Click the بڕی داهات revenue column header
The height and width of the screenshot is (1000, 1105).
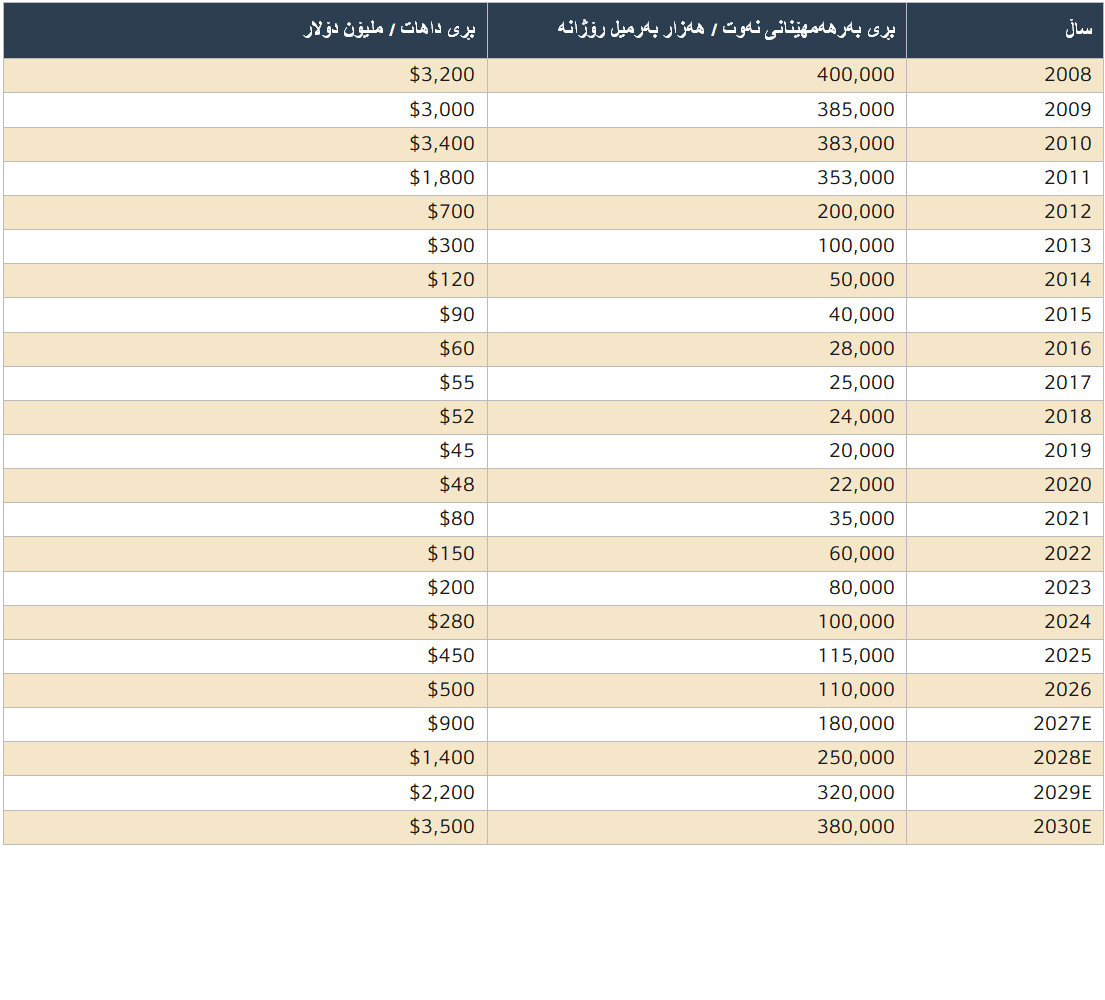click(x=389, y=30)
